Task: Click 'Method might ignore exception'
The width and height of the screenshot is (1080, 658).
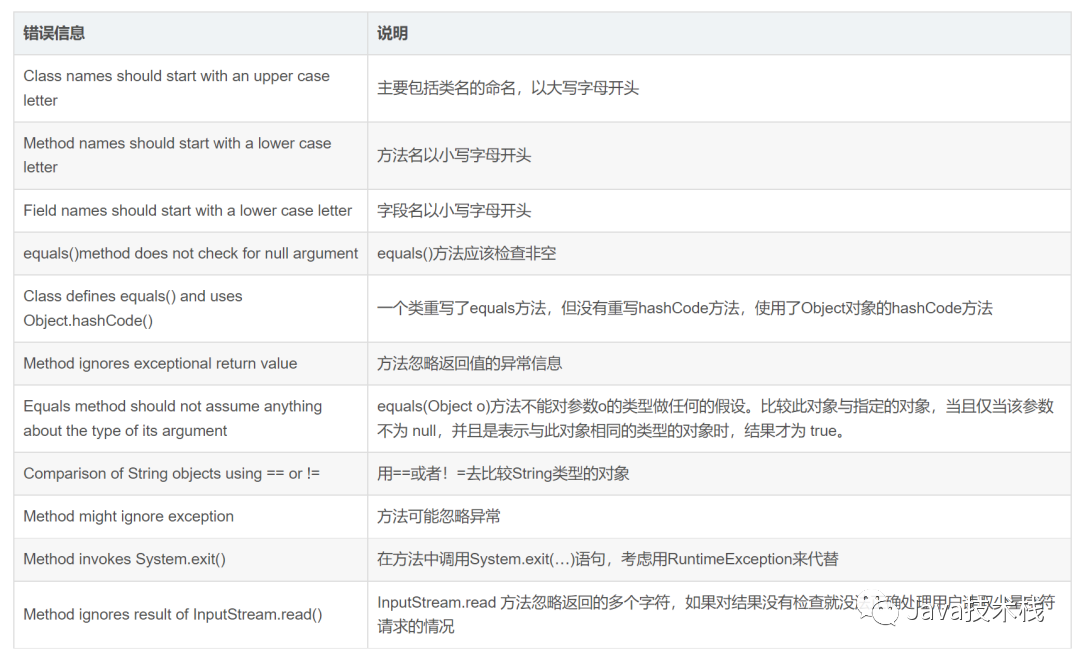Action: (x=191, y=516)
